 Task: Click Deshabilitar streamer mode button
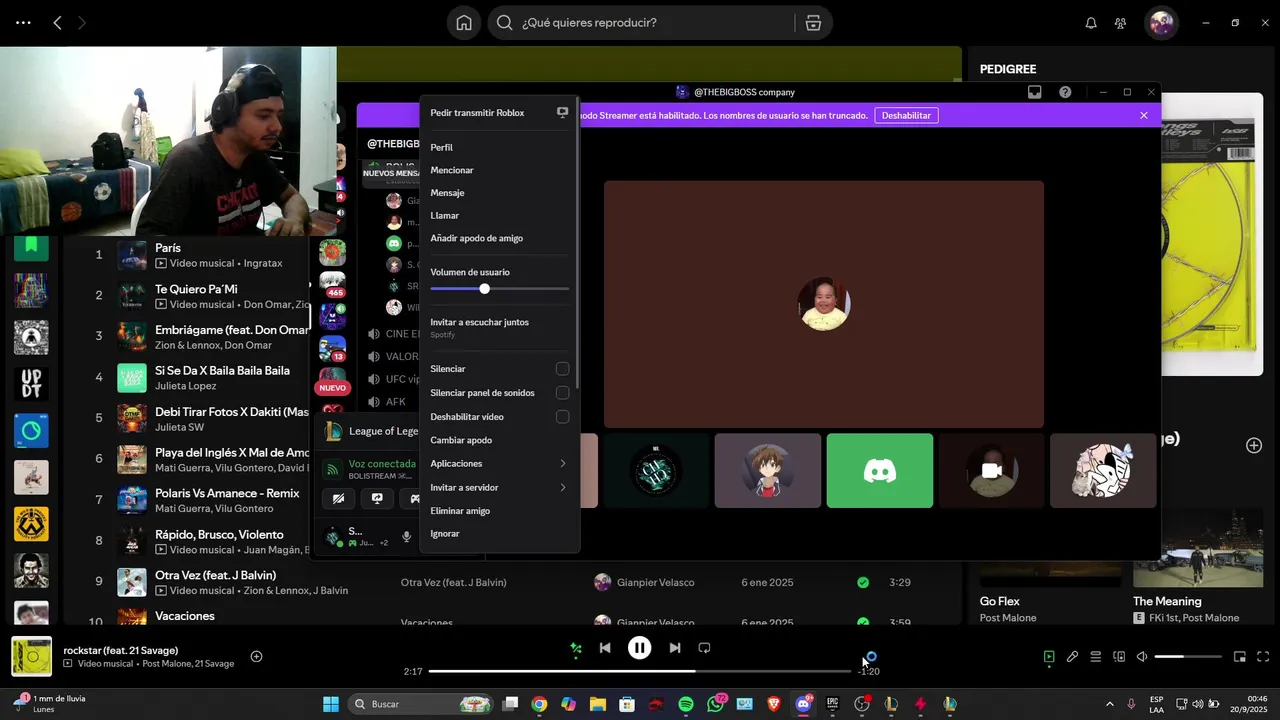pyautogui.click(x=907, y=115)
